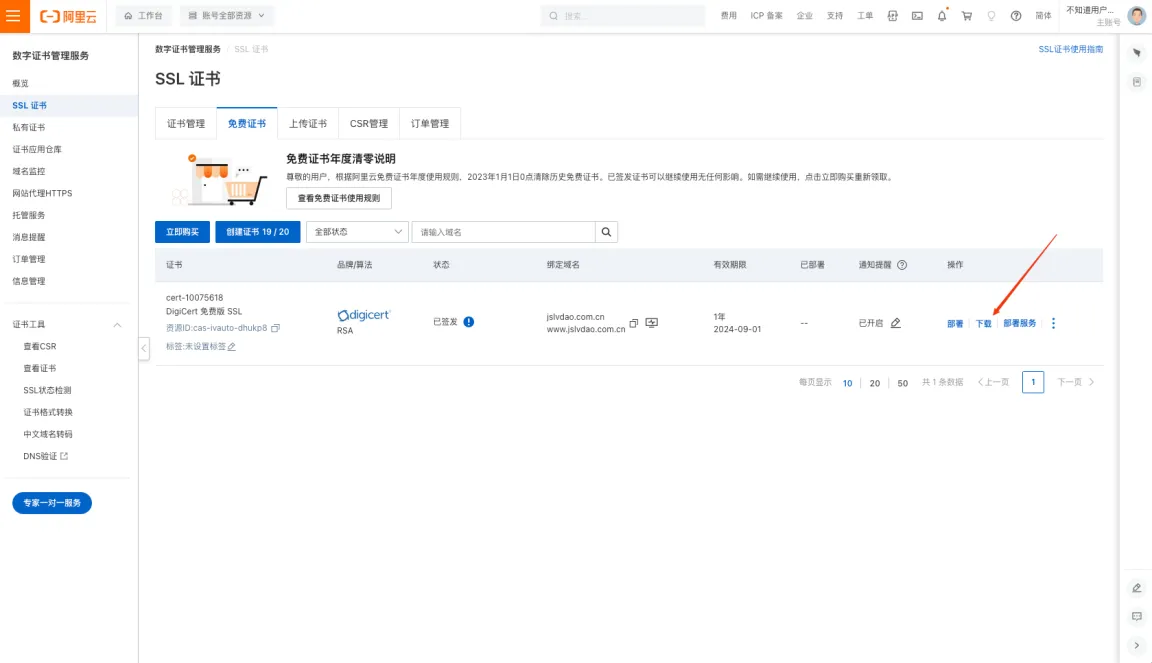This screenshot has height=663, width=1152.
Task: Click the blue info icon next to 已签发
Action: 469,322
